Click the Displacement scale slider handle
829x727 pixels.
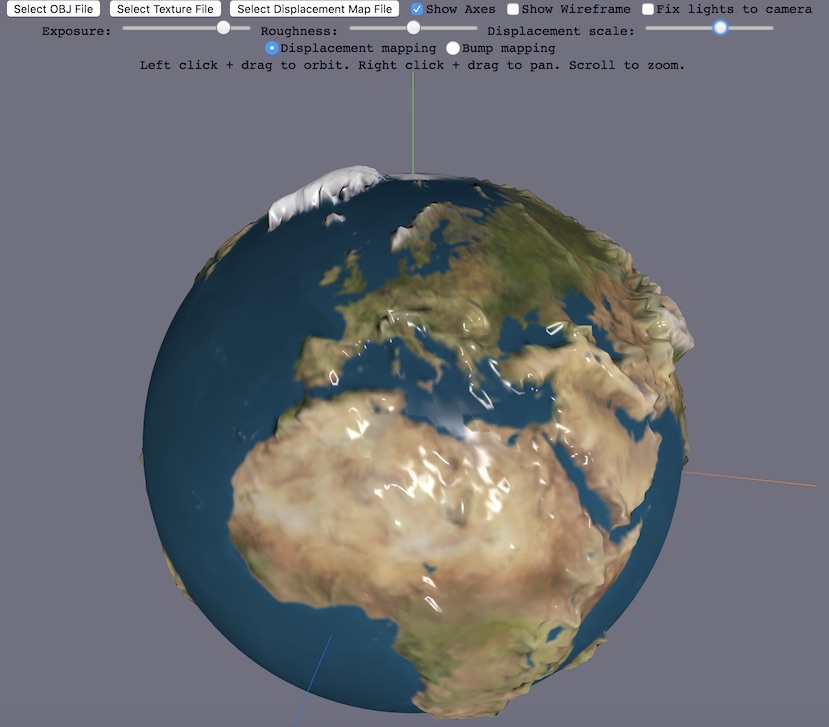point(720,27)
